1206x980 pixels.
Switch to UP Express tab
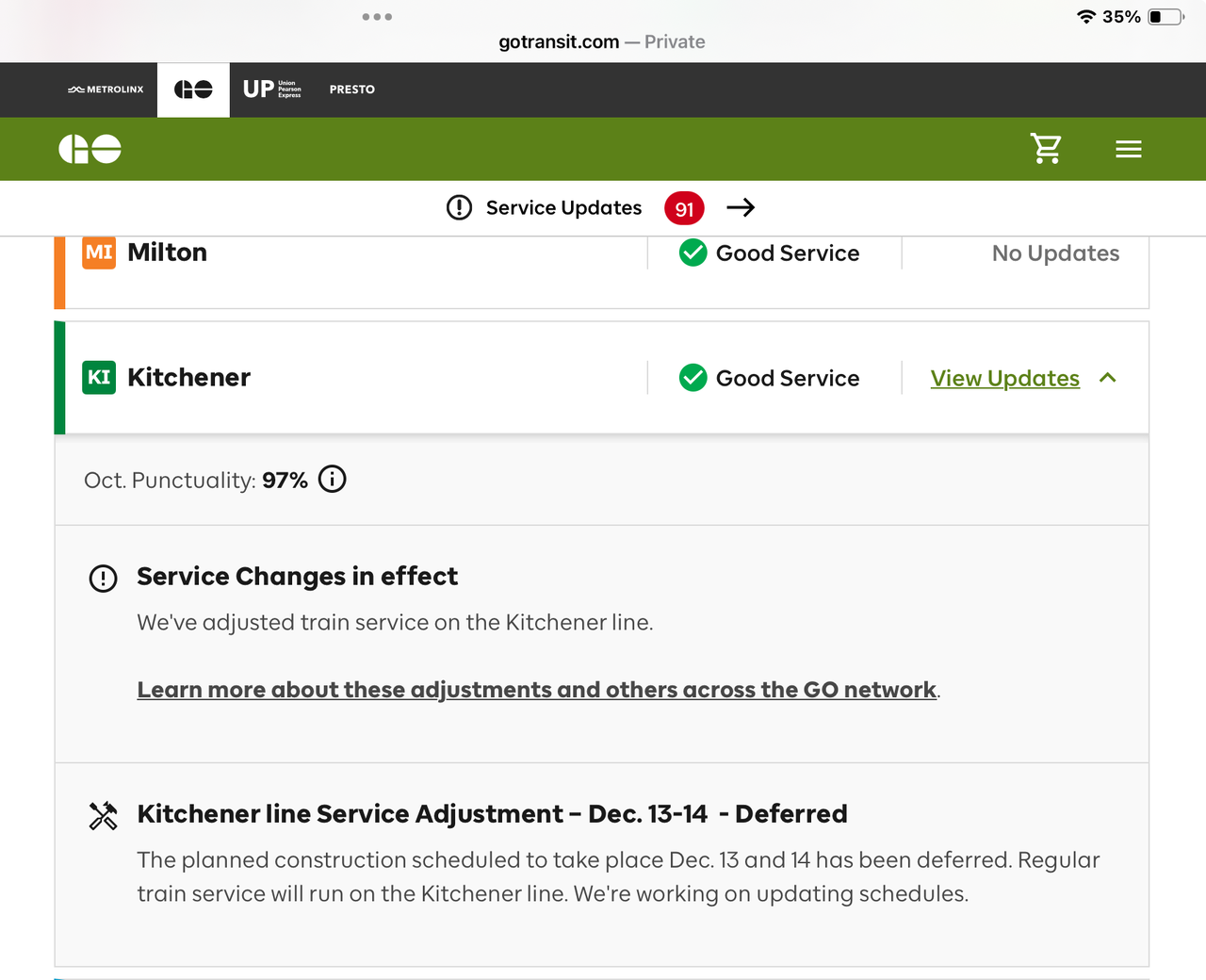(x=271, y=90)
